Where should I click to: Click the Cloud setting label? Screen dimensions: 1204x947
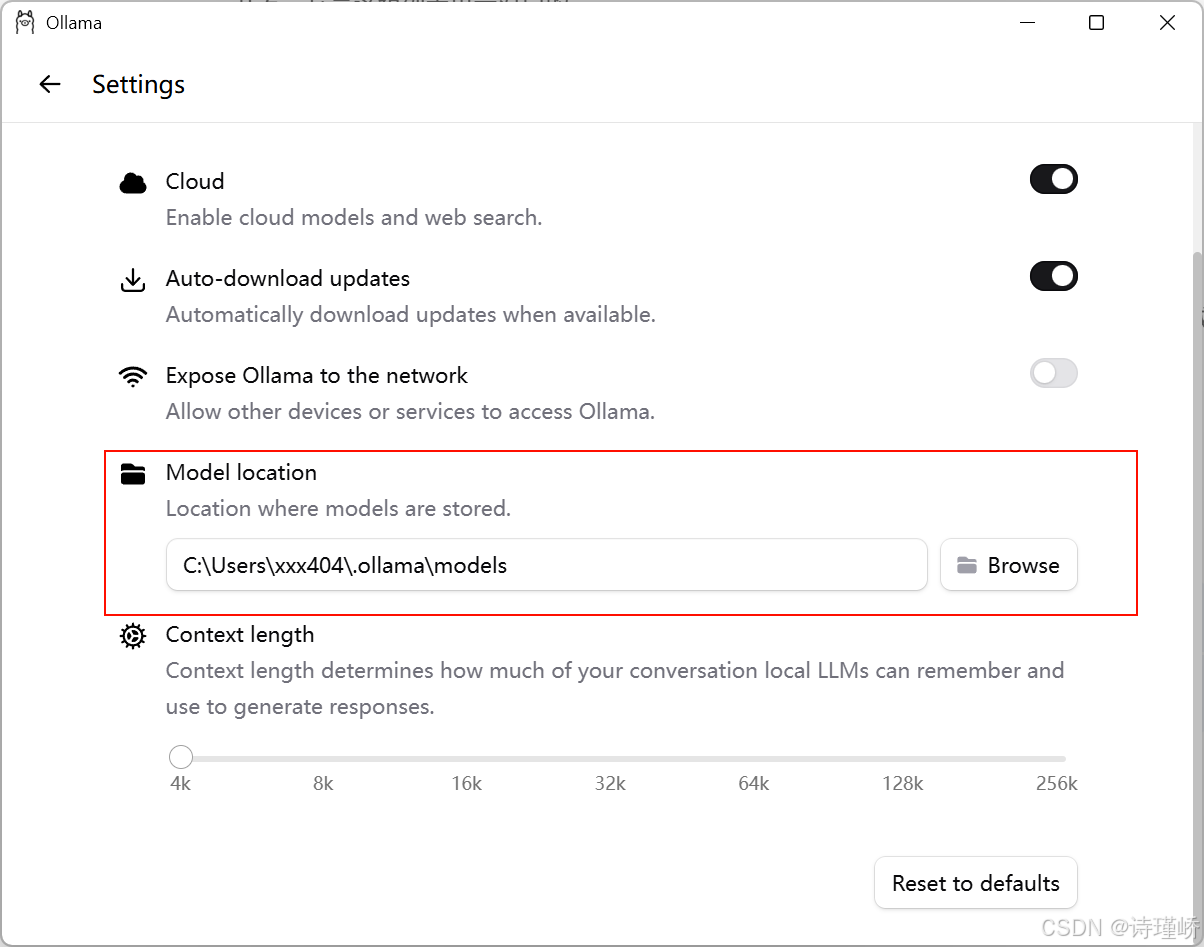(195, 181)
